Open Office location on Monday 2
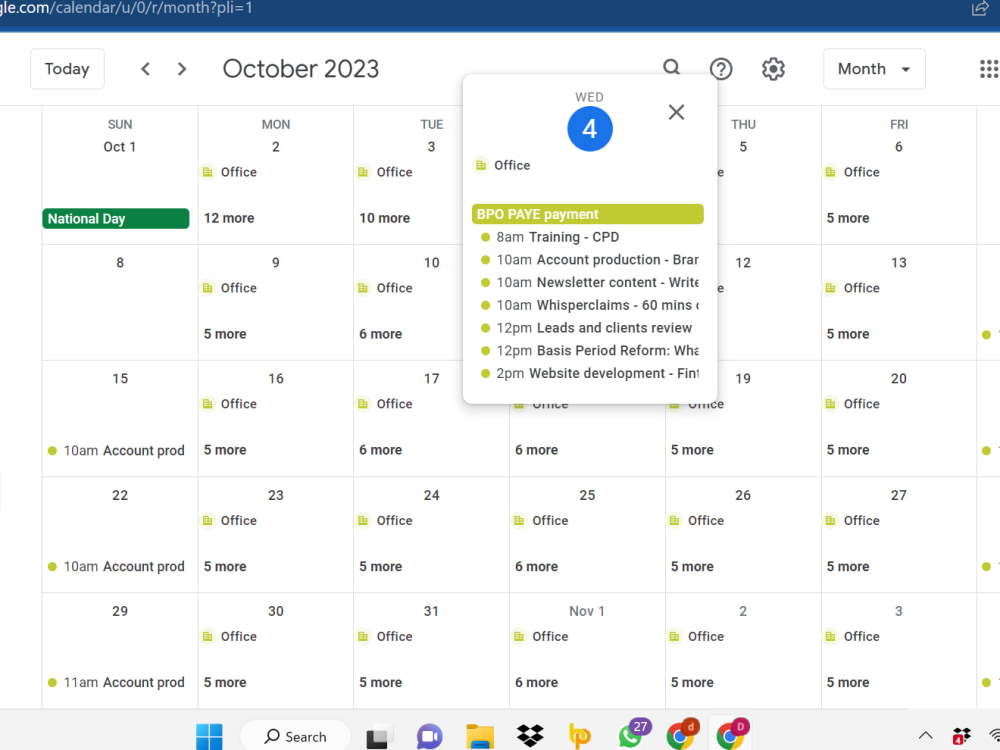Screen dimensions: 1000x750 point(230,172)
